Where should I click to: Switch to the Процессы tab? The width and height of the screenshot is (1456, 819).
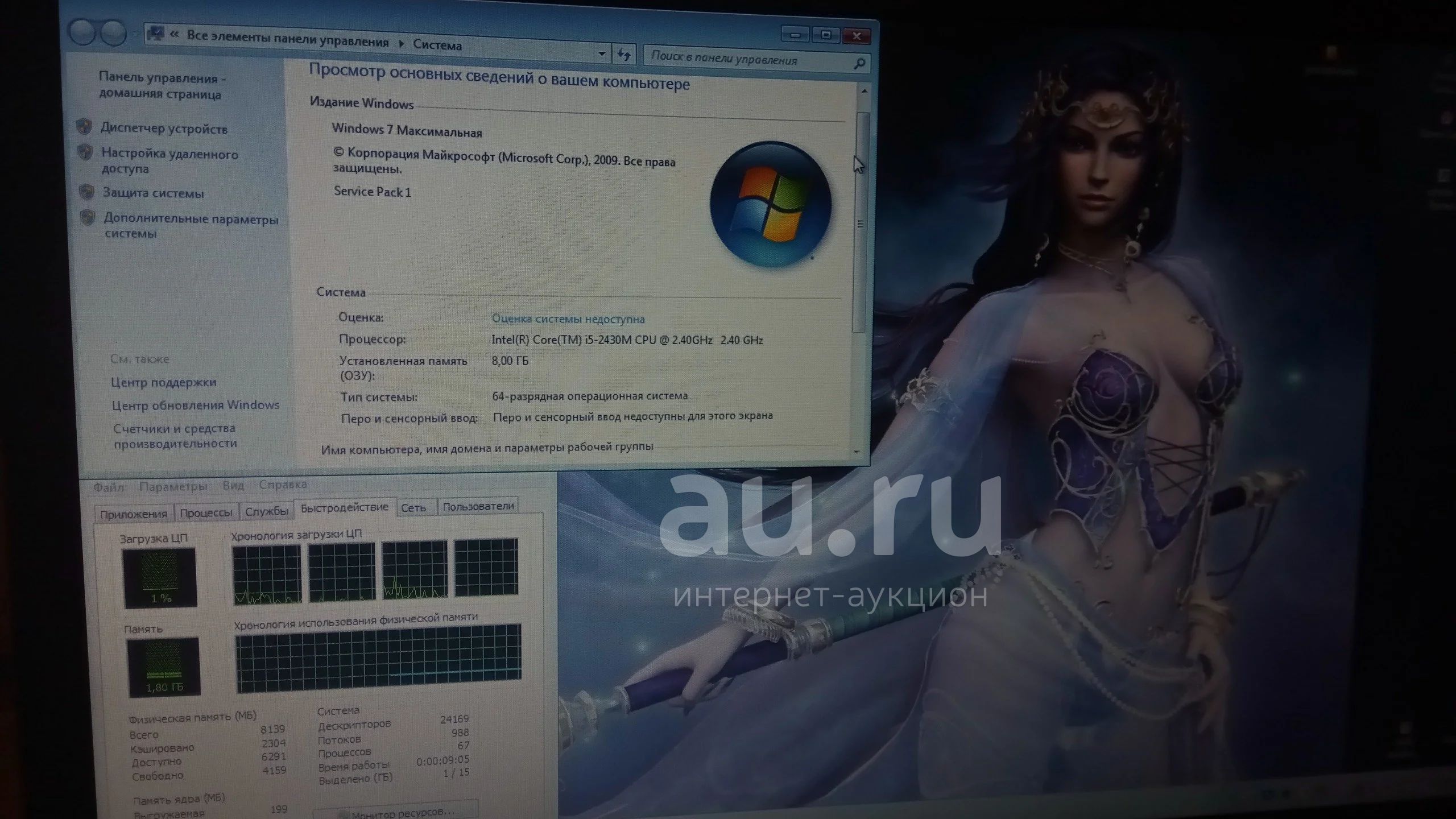click(206, 512)
